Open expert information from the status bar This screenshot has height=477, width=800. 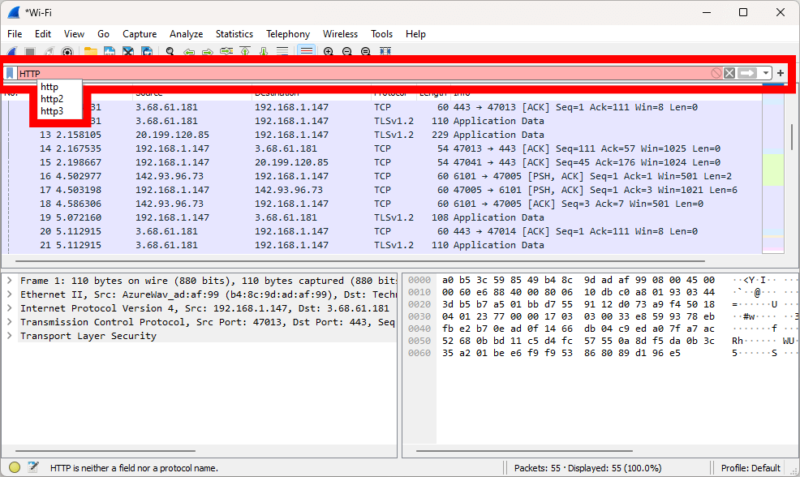pos(14,467)
